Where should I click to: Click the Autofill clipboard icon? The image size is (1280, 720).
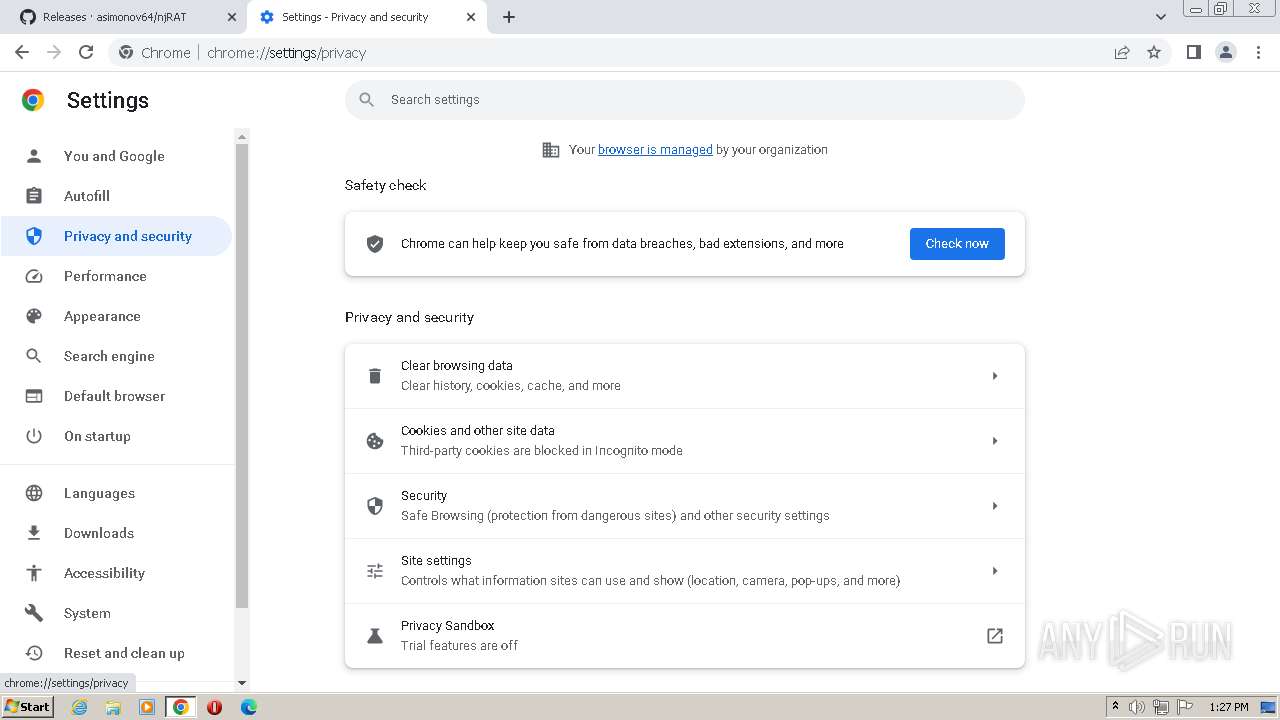[x=34, y=196]
